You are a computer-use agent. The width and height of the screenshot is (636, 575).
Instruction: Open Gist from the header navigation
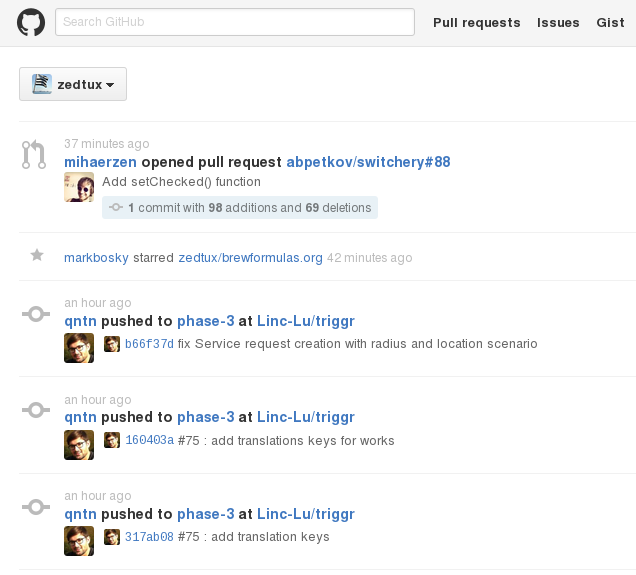coord(610,23)
